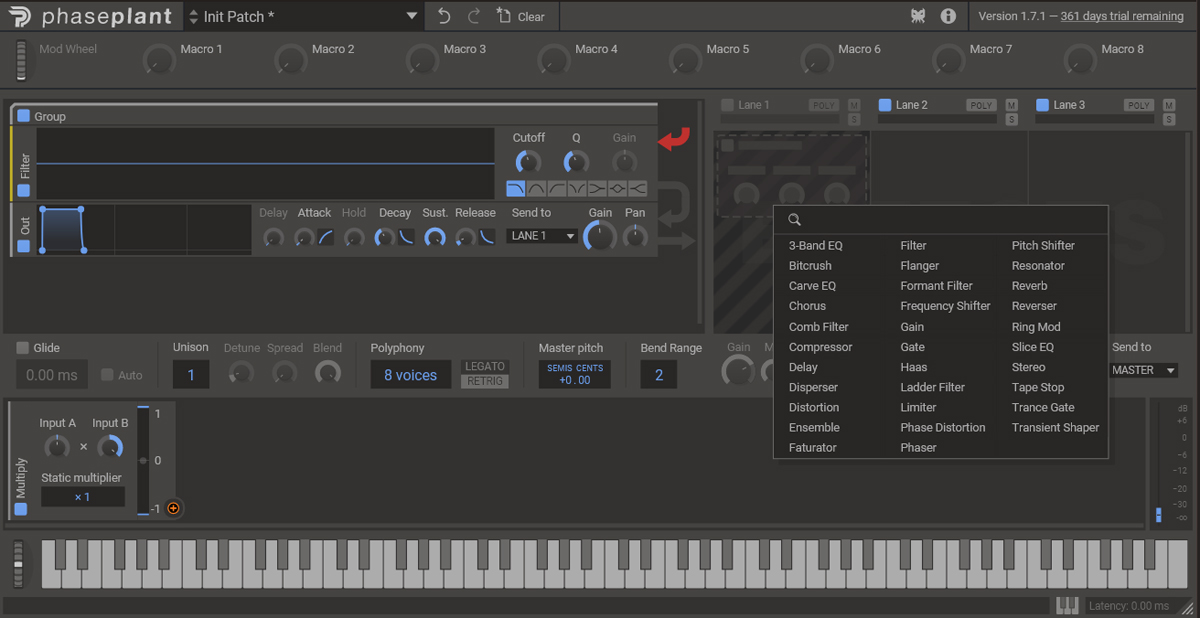Click the RETRIG button
1200x618 pixels.
(485, 382)
